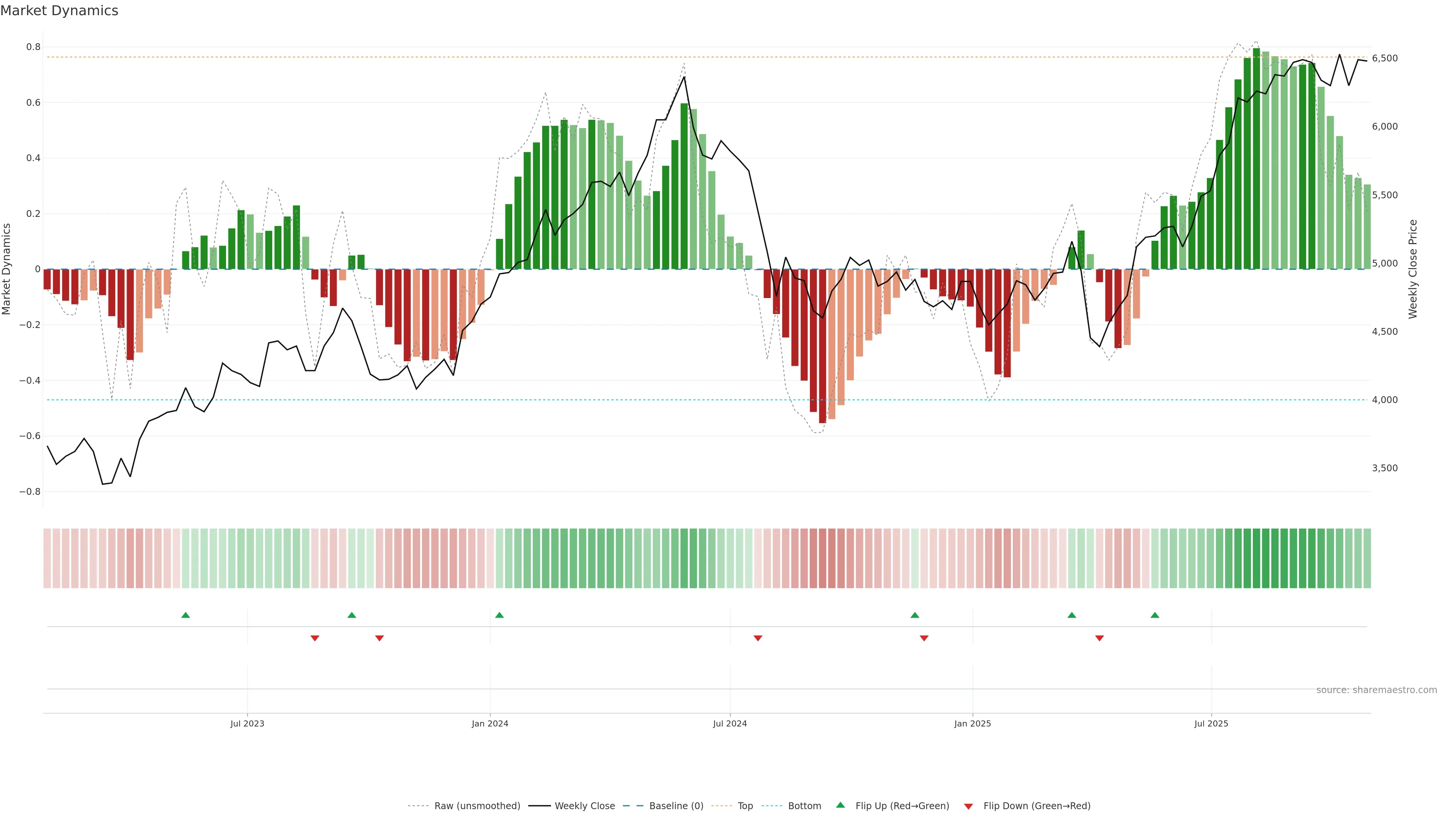Click the green Flip Up triangle in legend
The width and height of the screenshot is (1456, 819).
(x=841, y=805)
